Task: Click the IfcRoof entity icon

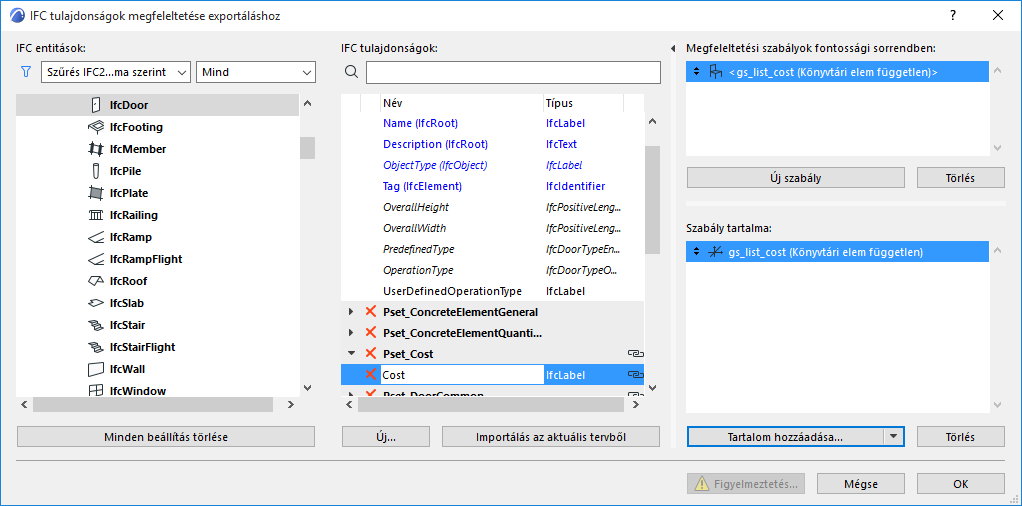Action: (96, 281)
